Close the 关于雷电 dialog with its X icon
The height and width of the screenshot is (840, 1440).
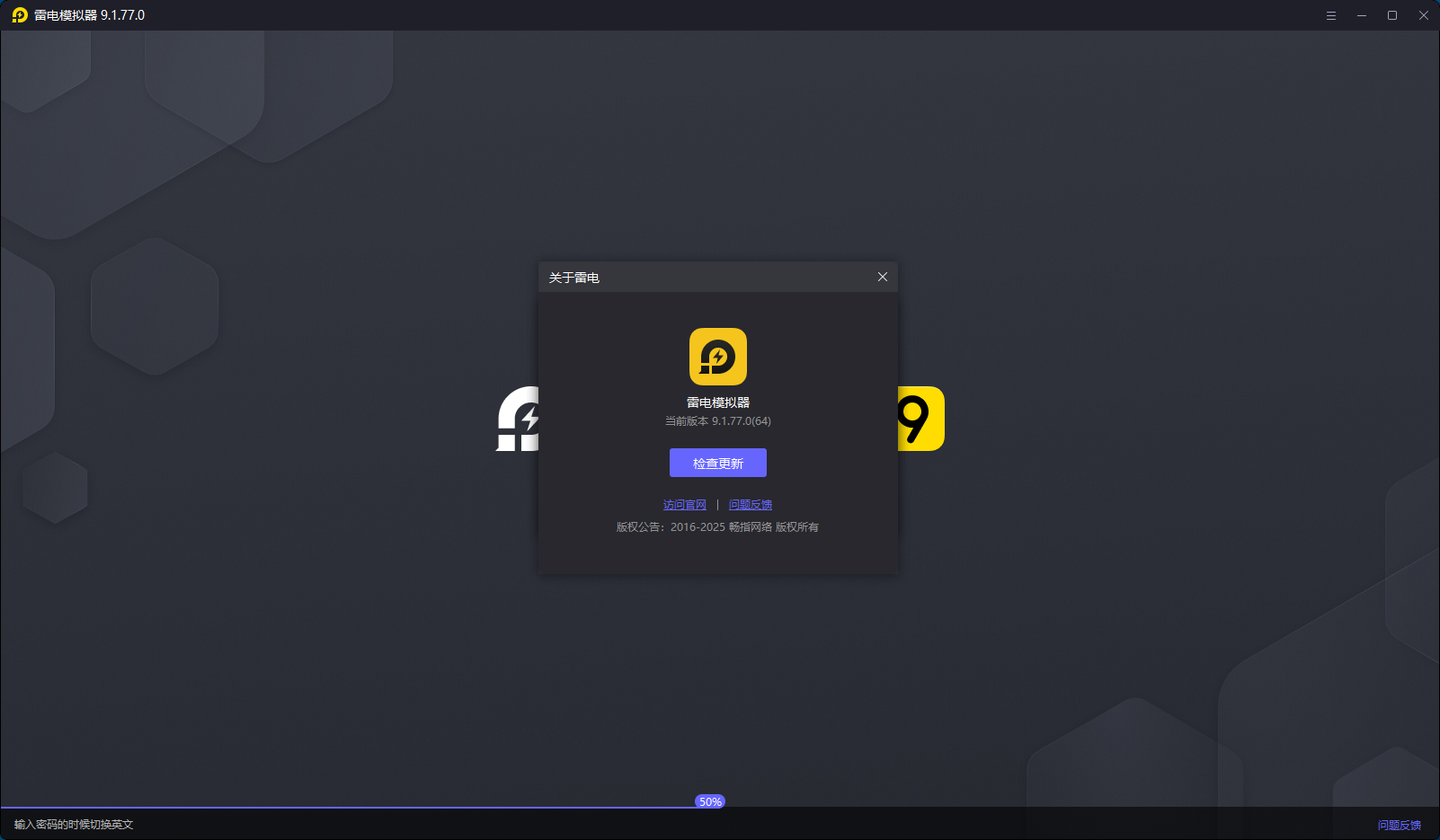(882, 277)
